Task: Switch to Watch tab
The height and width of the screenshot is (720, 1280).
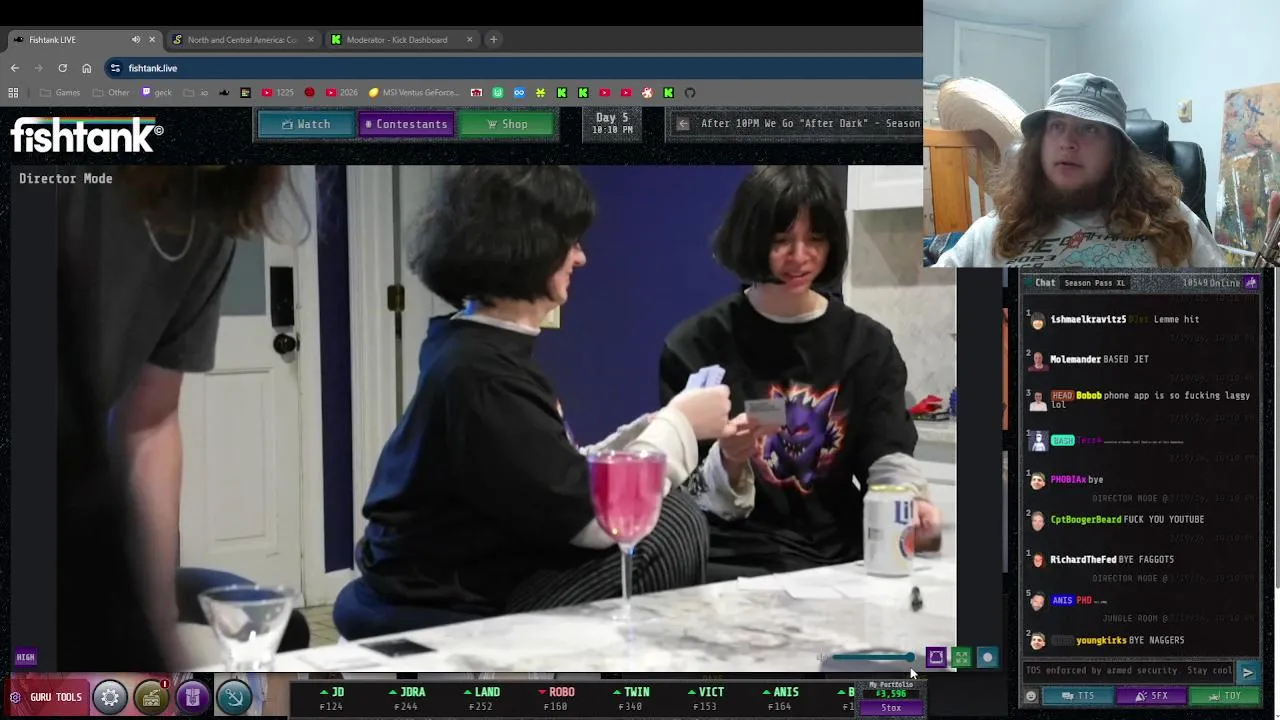Action: click(306, 124)
